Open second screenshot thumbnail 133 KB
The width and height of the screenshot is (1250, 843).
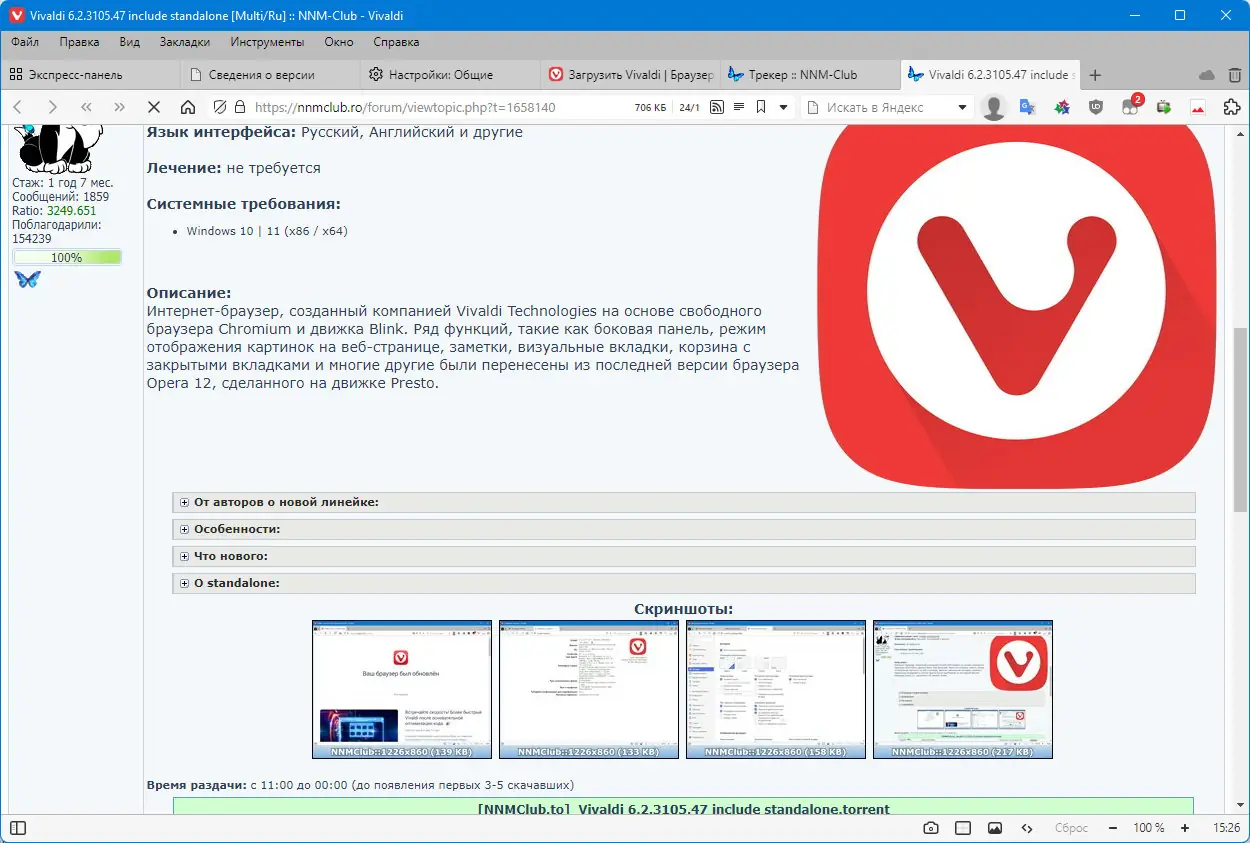589,689
